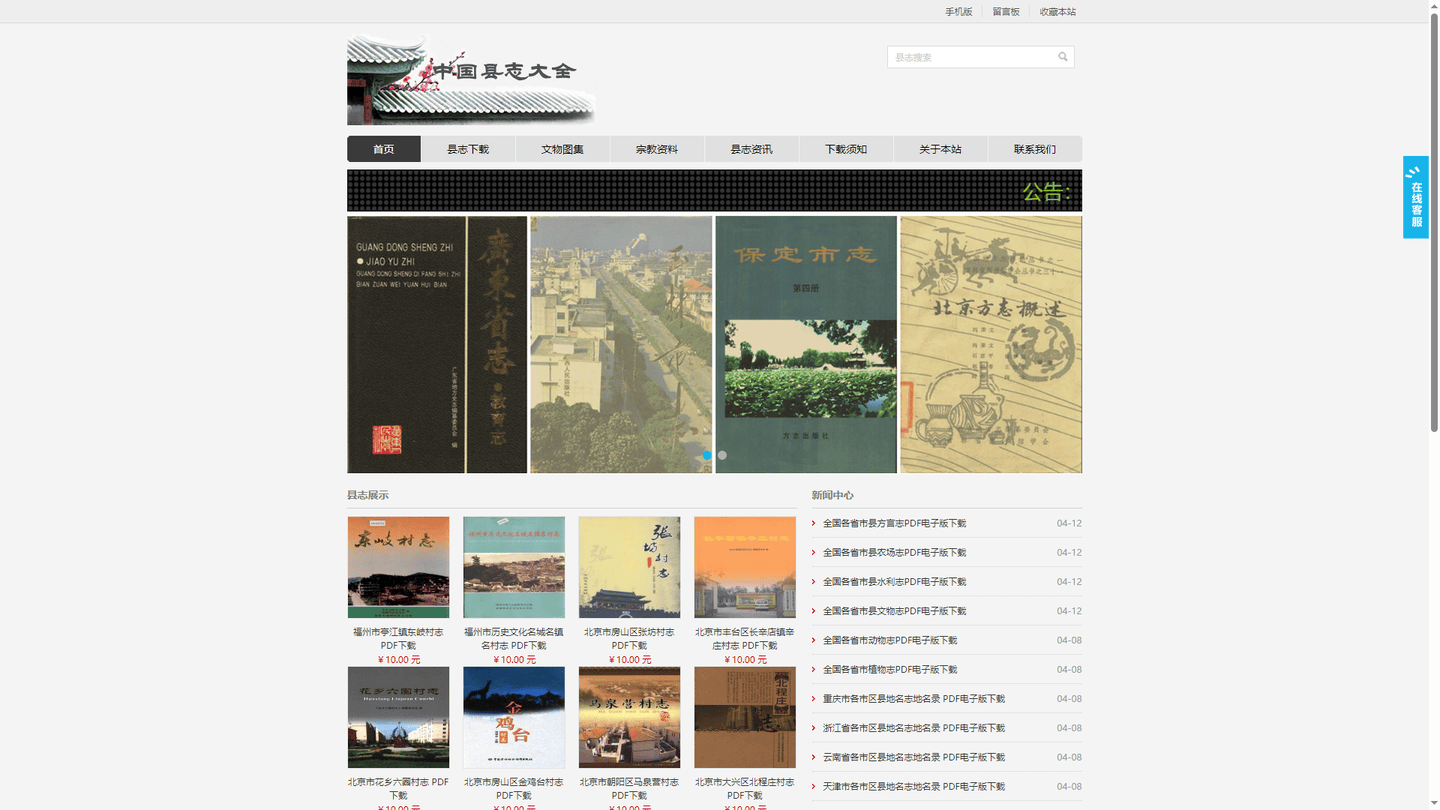Open news 重庆市各市区县地名志地名录 PDF电子版下载
This screenshot has width=1440, height=810.
[x=914, y=699]
